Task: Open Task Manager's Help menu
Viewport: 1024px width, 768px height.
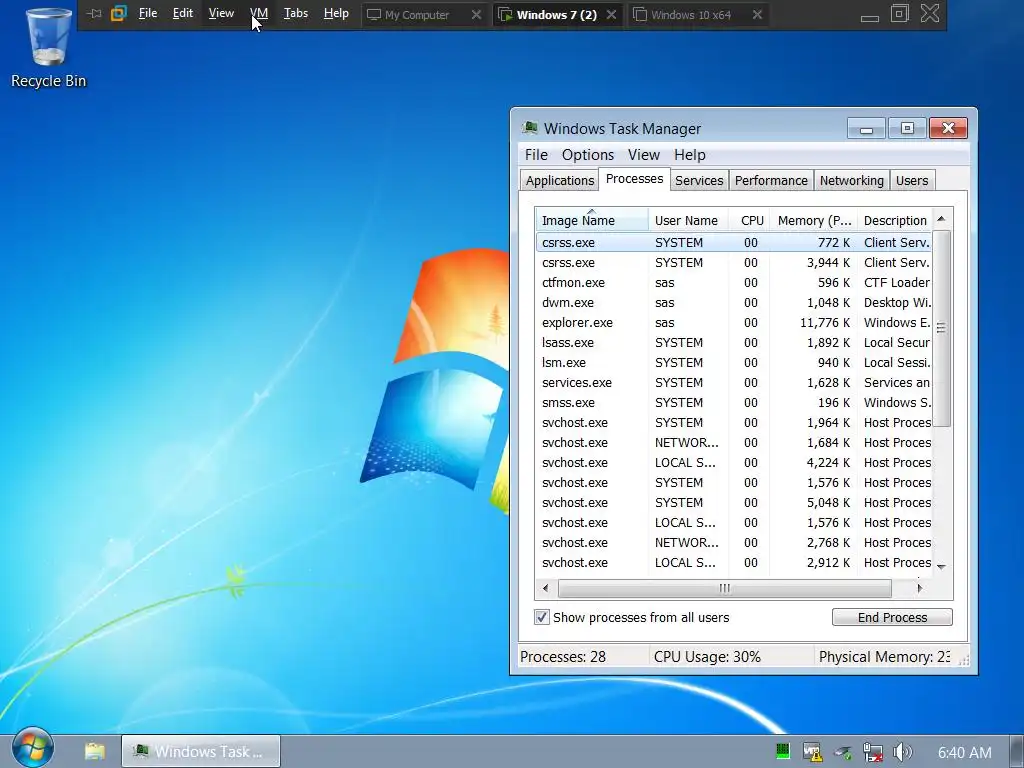Action: pyautogui.click(x=690, y=155)
